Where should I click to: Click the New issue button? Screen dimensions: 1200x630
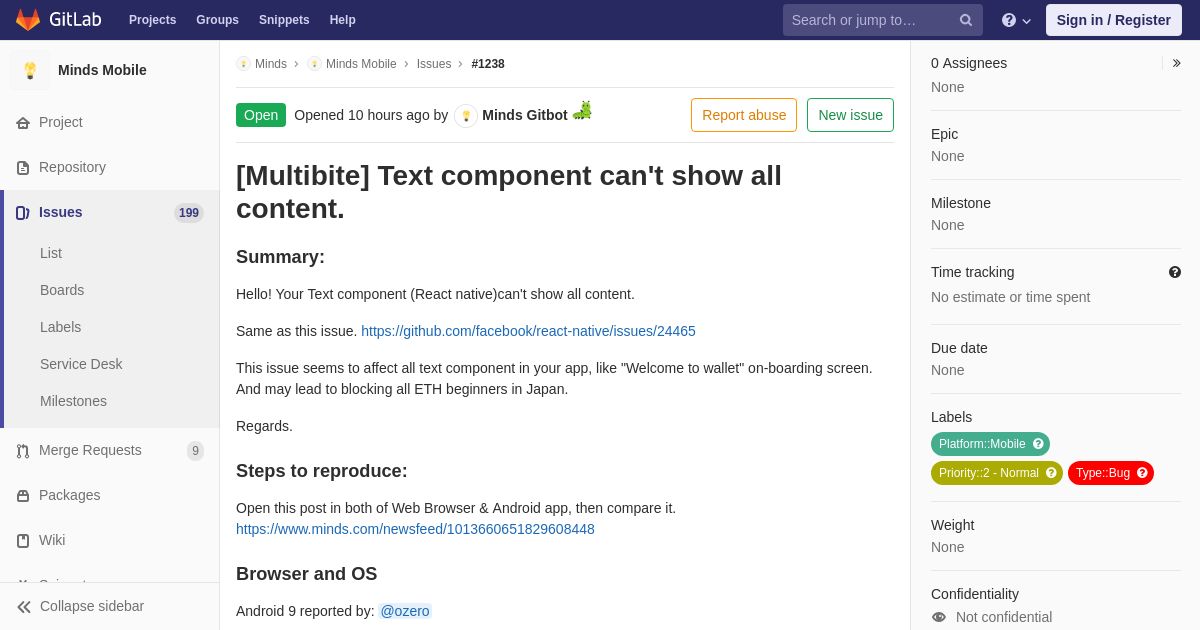(850, 115)
